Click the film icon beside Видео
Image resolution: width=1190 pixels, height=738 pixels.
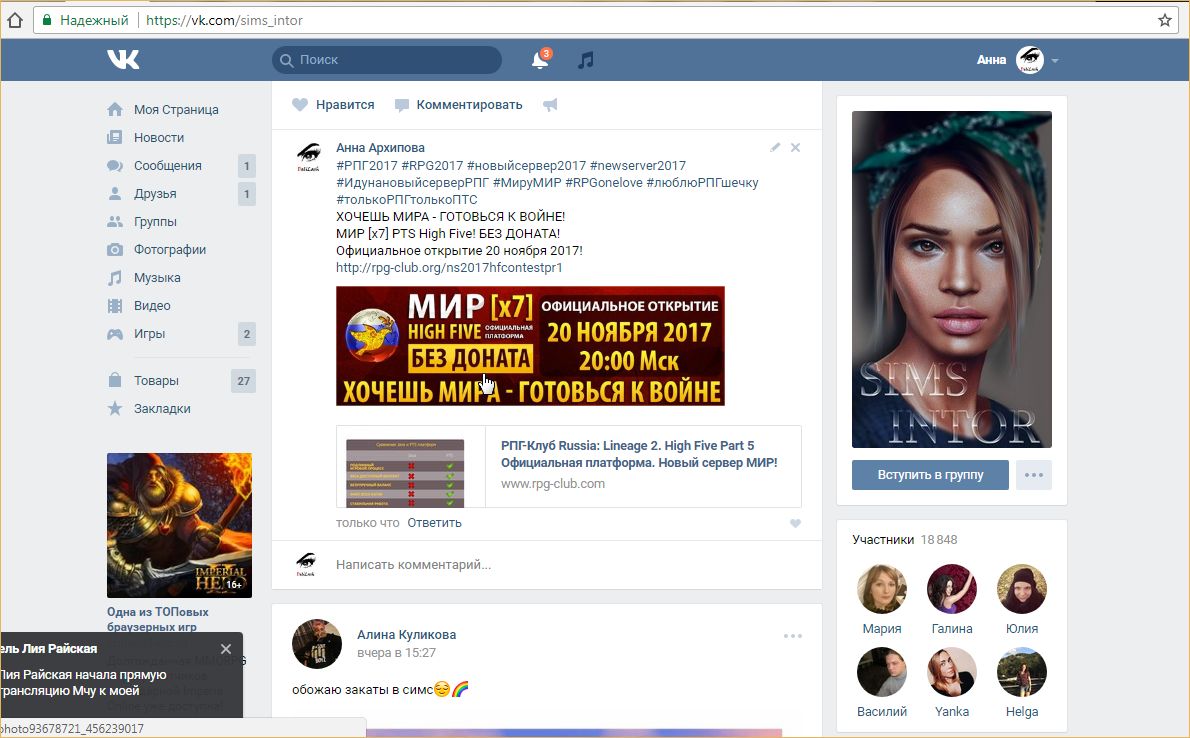115,306
